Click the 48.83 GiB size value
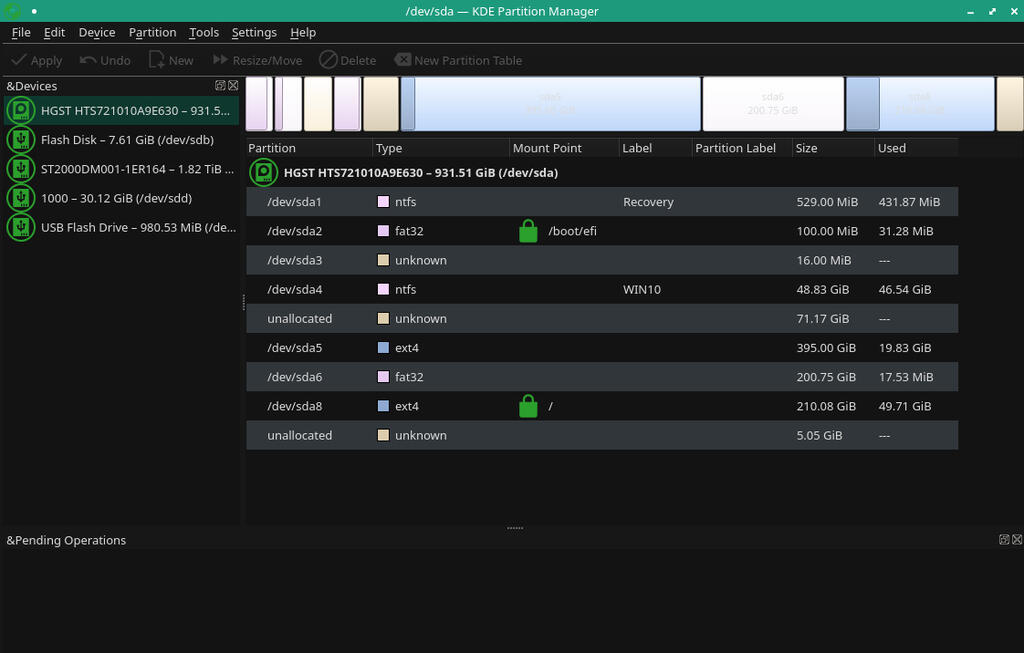 (823, 289)
